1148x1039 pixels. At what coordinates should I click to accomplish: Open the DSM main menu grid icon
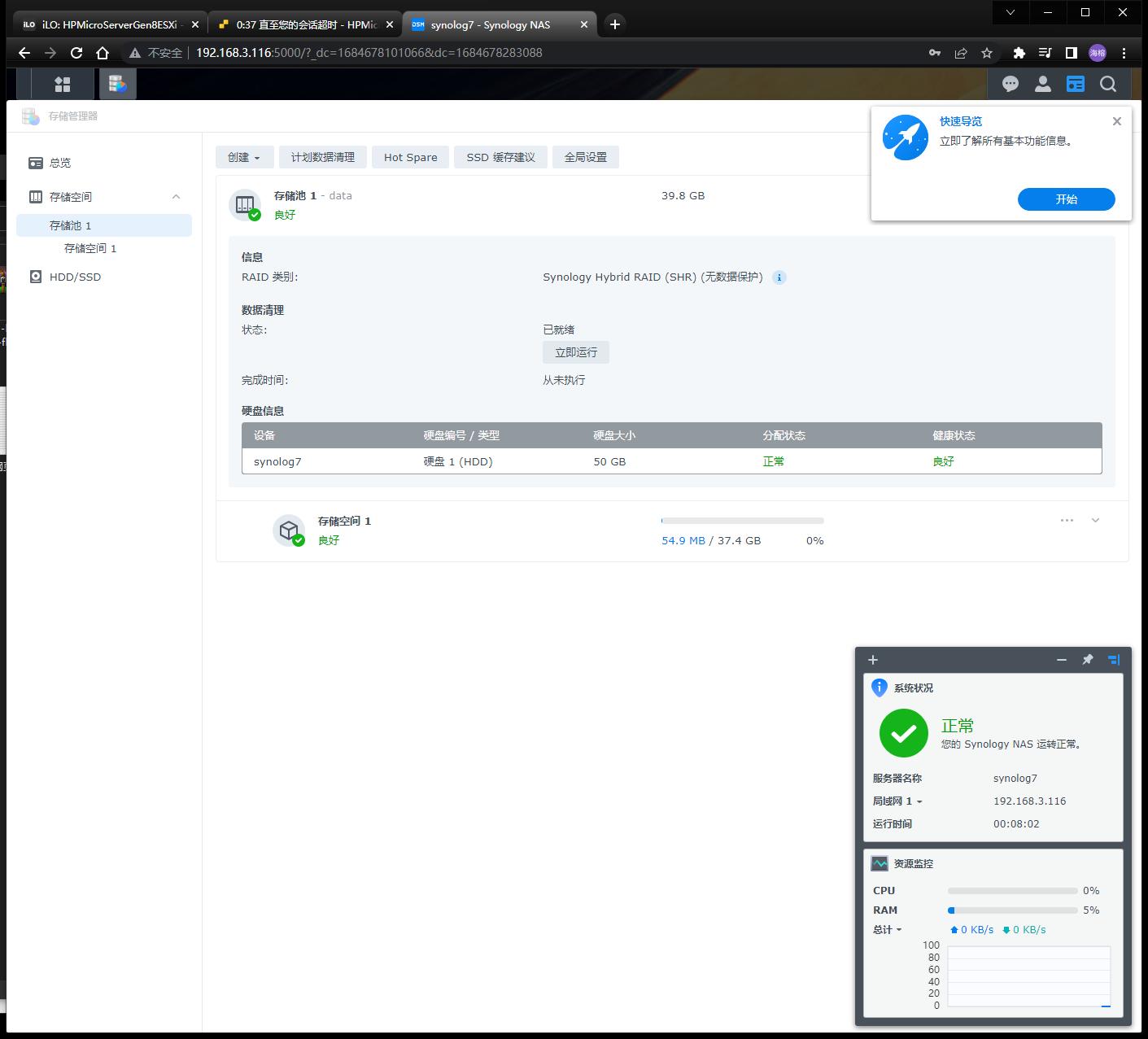coord(63,84)
